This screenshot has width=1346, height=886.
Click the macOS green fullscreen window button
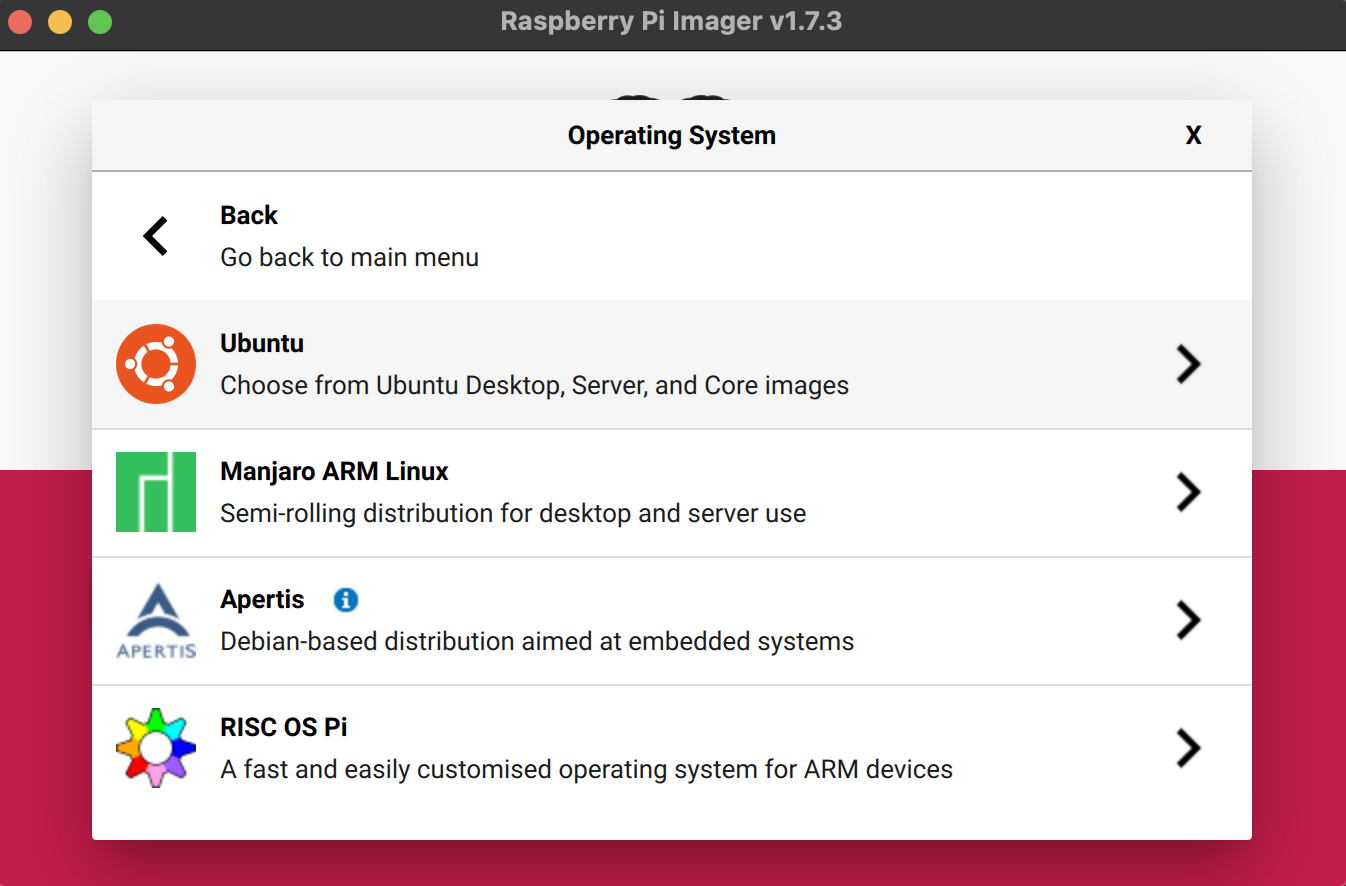[x=100, y=22]
